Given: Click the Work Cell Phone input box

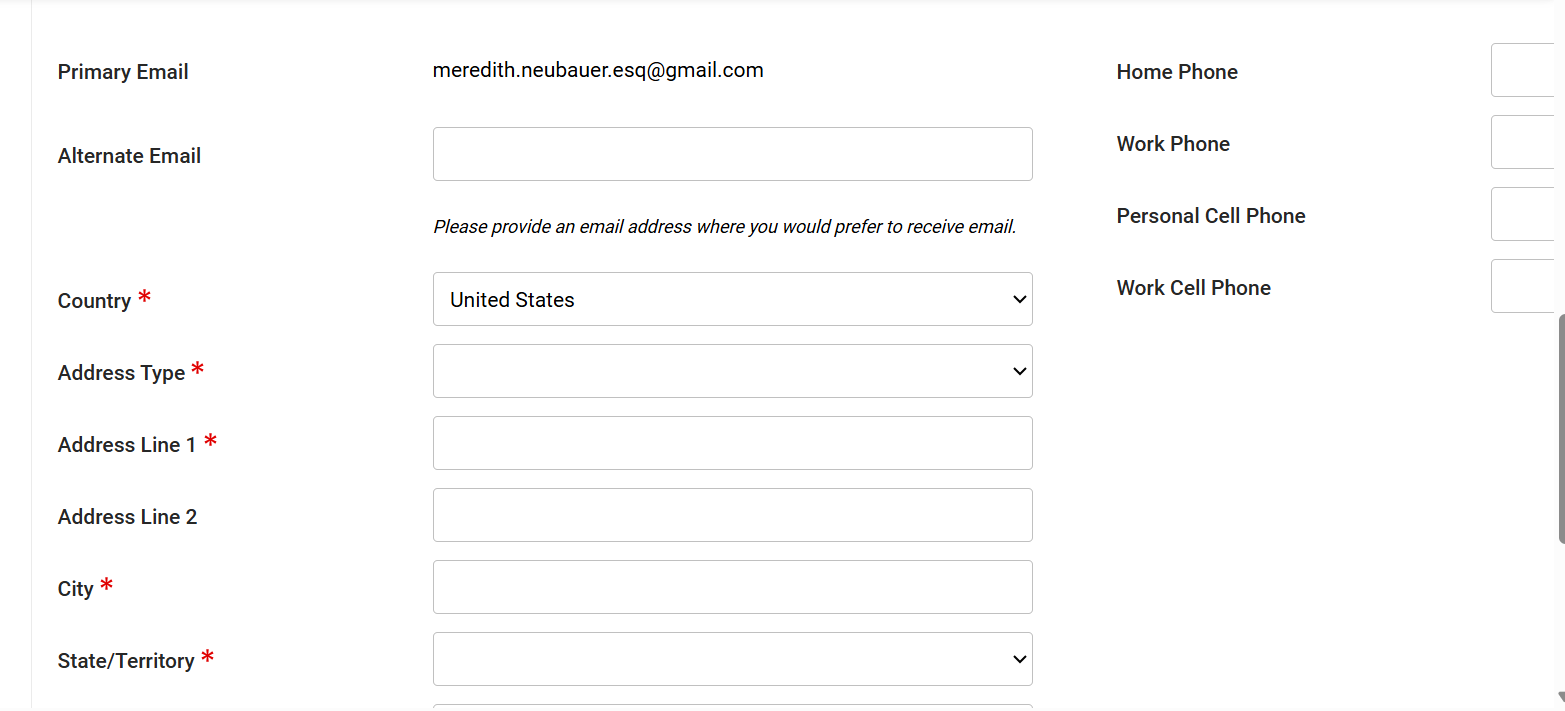Looking at the screenshot, I should coord(1525,286).
